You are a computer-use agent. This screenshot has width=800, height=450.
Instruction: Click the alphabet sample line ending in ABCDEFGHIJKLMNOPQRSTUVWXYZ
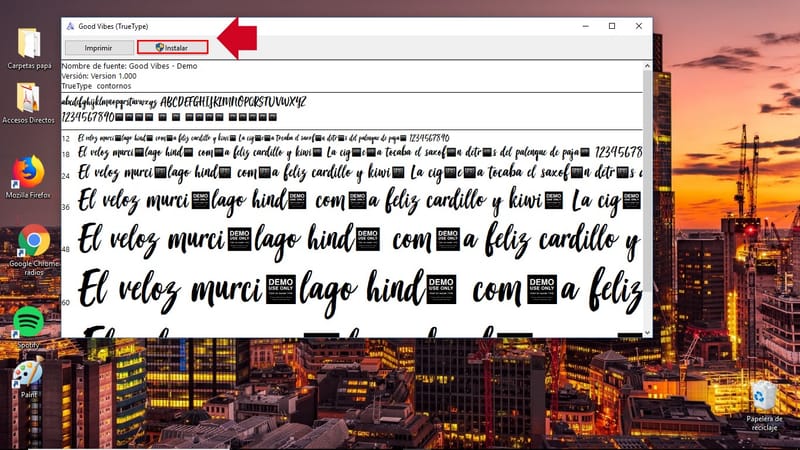coord(184,102)
